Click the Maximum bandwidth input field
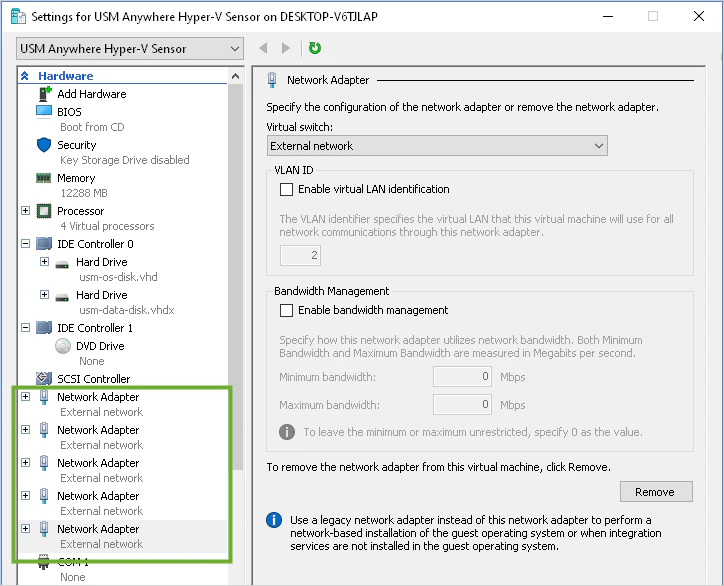Screen dimensions: 724x586 pyautogui.click(x=462, y=405)
